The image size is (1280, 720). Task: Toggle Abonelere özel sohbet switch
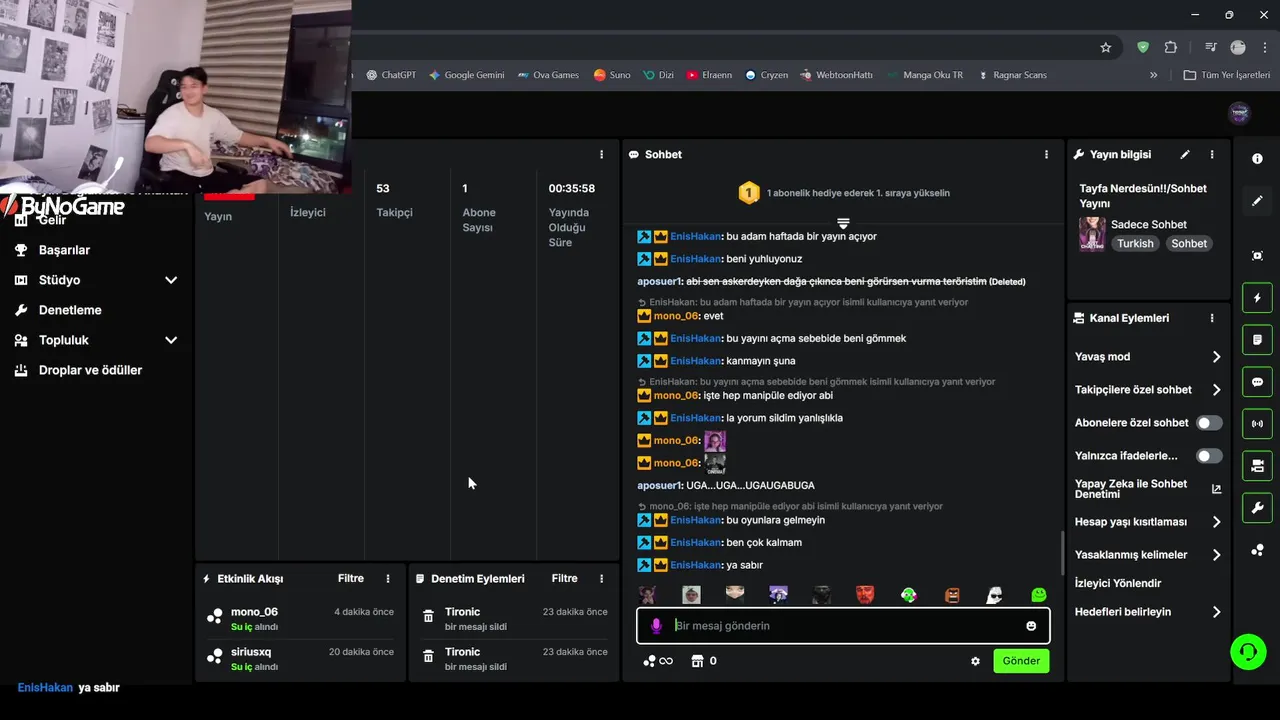(1209, 423)
